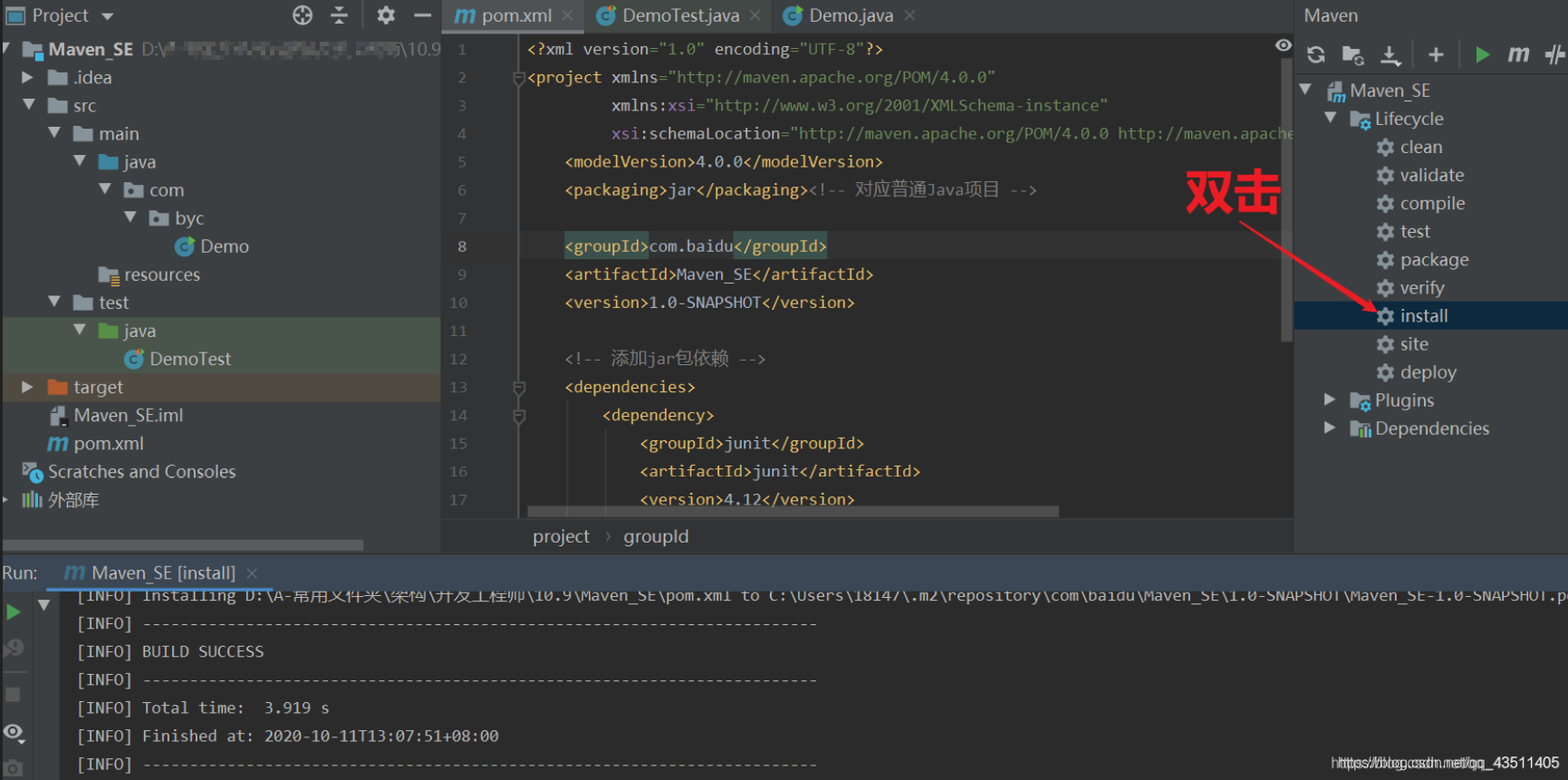The height and width of the screenshot is (780, 1568).
Task: Collapse all nodes in the Project panel
Action: (x=340, y=15)
